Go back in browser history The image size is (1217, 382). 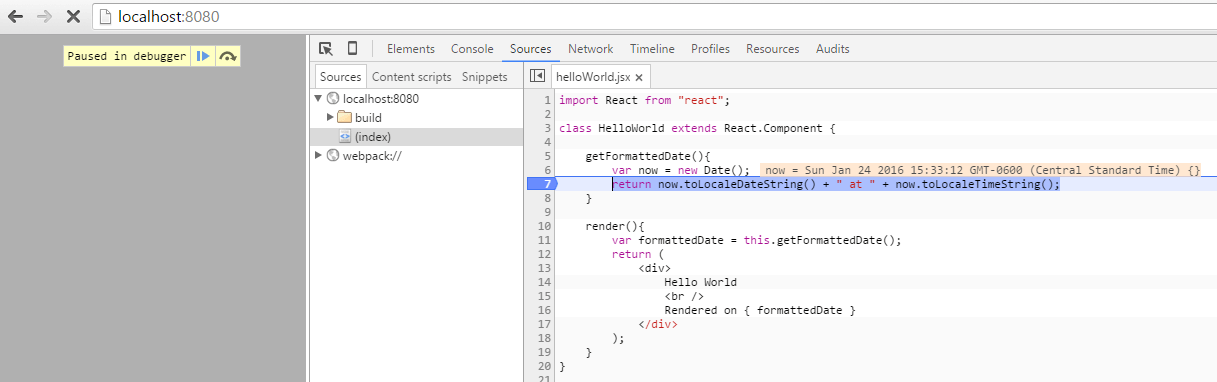[16, 17]
